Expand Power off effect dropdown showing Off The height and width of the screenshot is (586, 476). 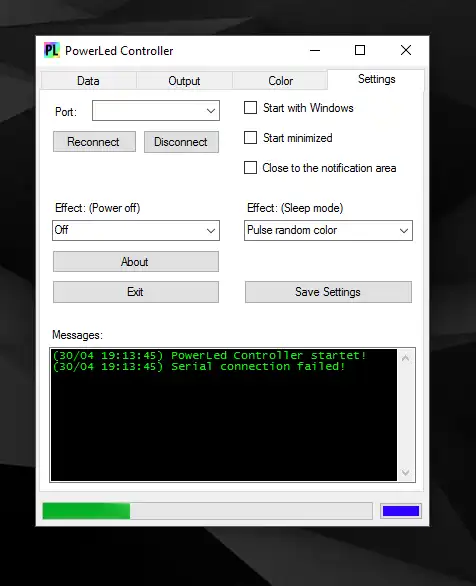click(136, 231)
